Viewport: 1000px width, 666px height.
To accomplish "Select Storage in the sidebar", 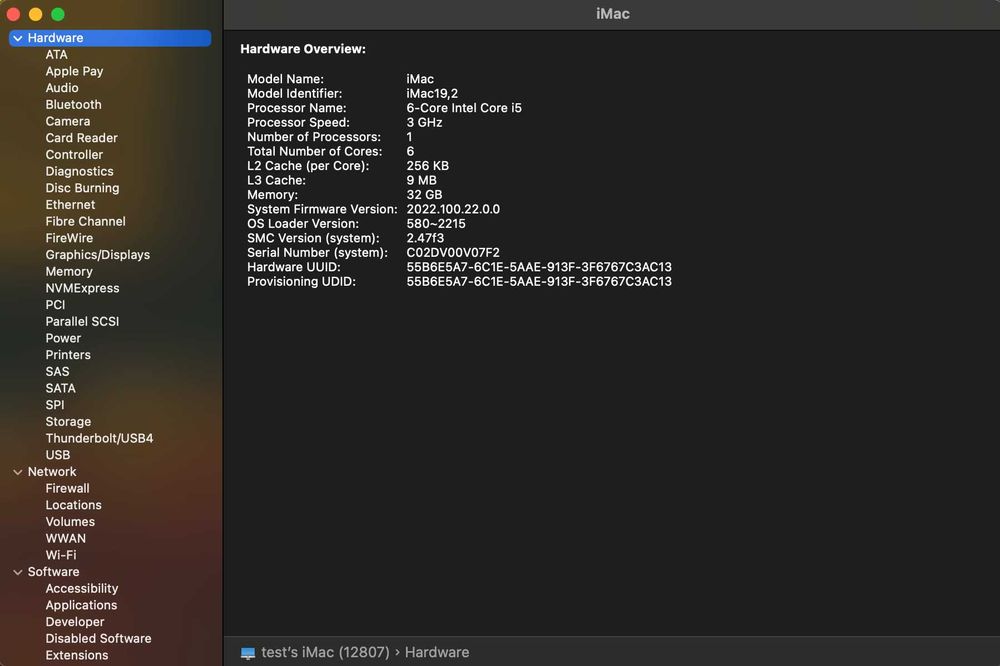I will pyautogui.click(x=68, y=422).
